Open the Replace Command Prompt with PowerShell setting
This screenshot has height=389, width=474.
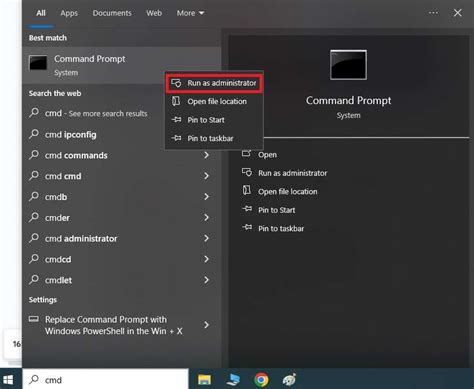[122, 325]
